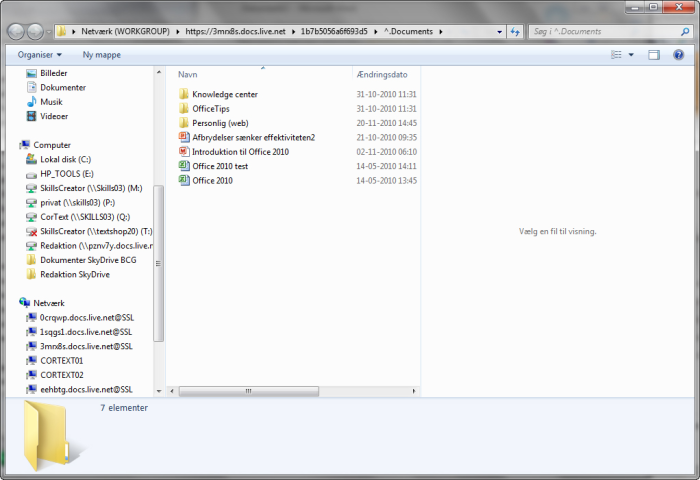Click file icon of Introduktion til Office 2010
Image resolution: width=700 pixels, height=480 pixels.
(183, 151)
